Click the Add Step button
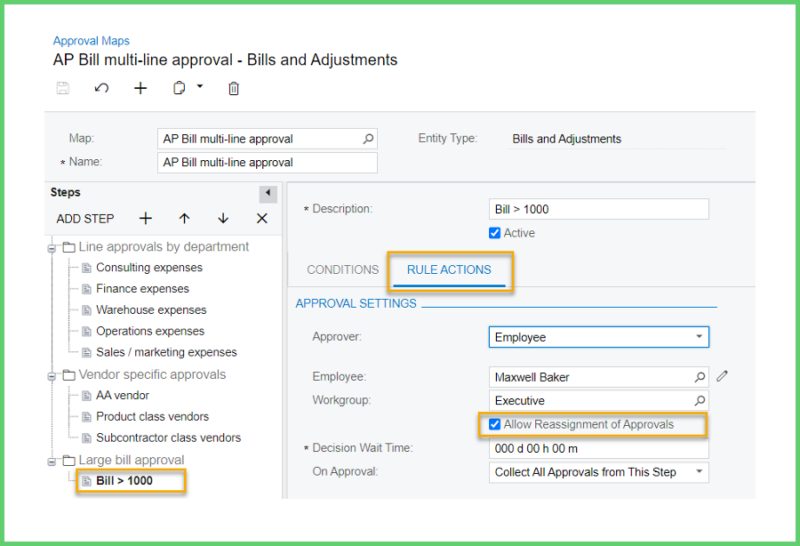800x546 pixels. pyautogui.click(x=85, y=218)
